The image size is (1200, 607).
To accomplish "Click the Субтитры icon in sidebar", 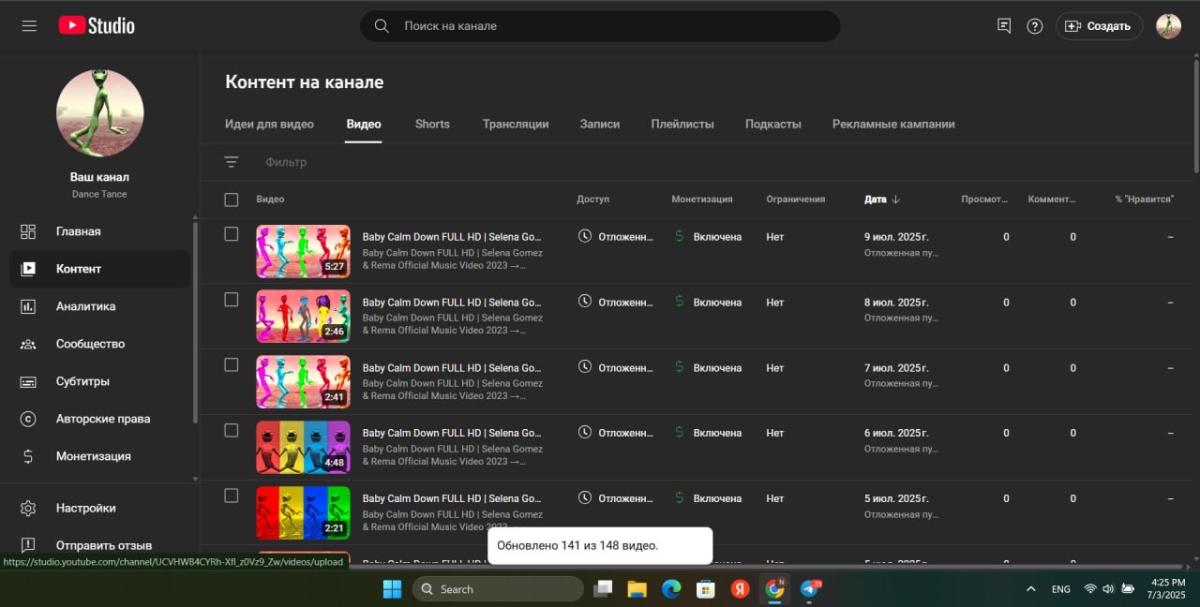I will 28,381.
